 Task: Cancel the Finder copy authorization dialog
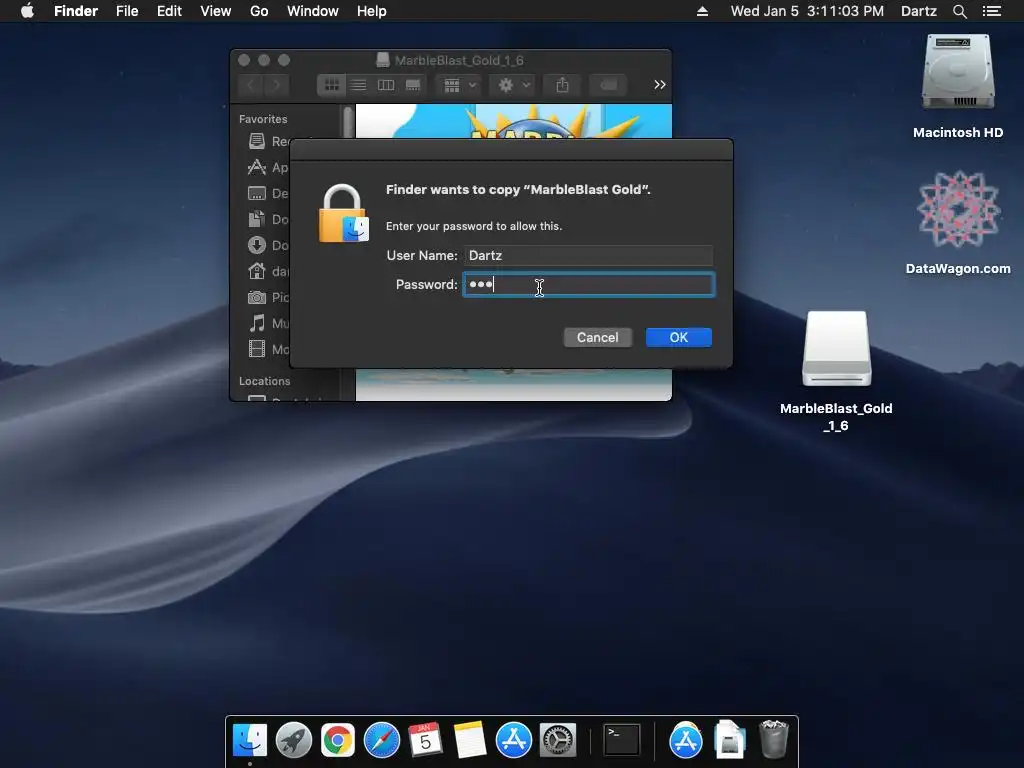(597, 338)
